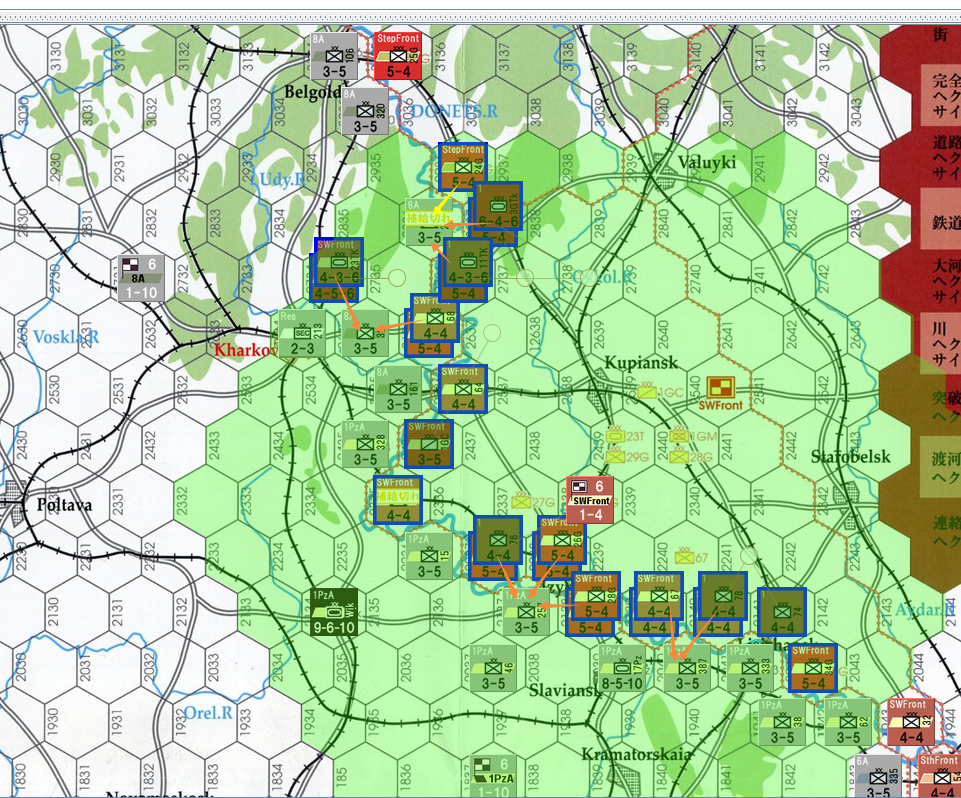Select the 1PzA 62 infantry counter
The height and width of the screenshot is (798, 961).
[x=848, y=723]
